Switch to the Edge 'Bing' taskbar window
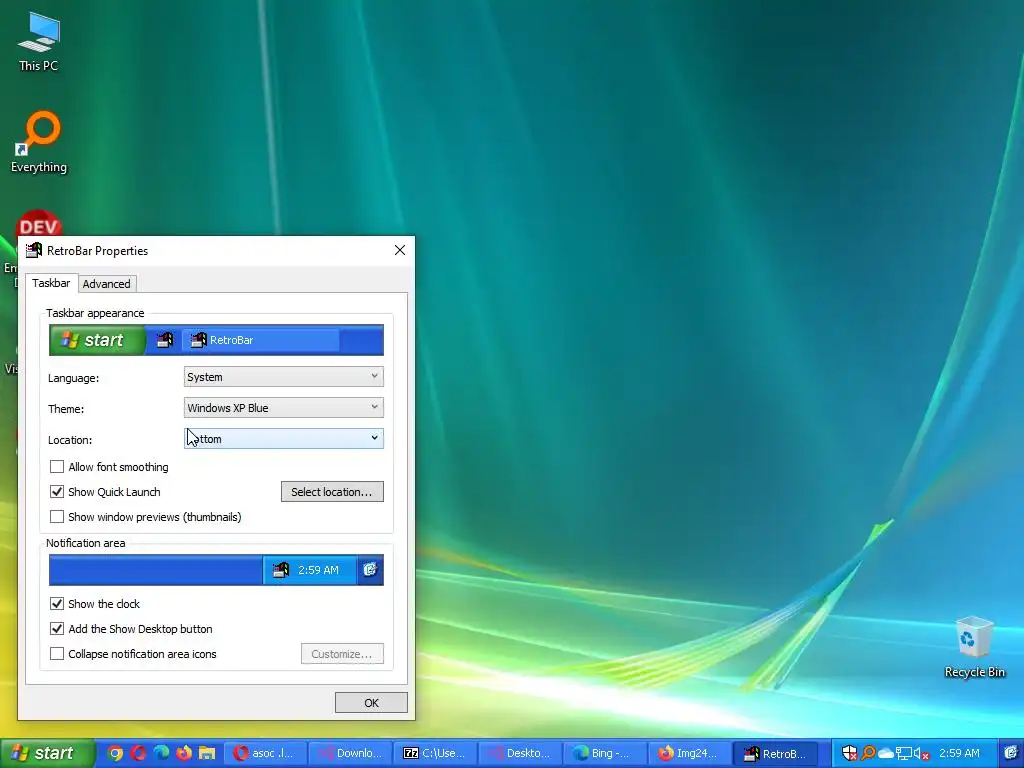1024x768 pixels. (605, 753)
